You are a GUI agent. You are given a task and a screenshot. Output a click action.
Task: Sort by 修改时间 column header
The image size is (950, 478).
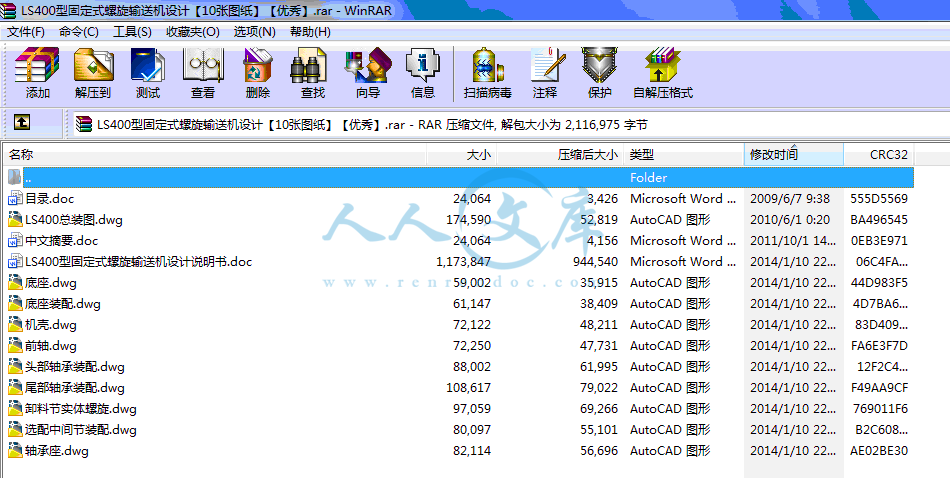tap(794, 154)
